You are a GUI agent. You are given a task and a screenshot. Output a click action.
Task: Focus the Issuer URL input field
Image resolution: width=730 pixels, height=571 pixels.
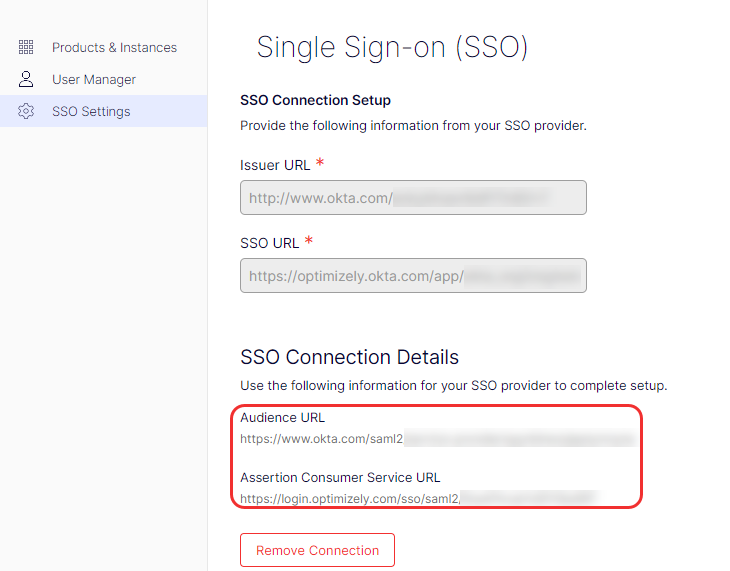(413, 198)
